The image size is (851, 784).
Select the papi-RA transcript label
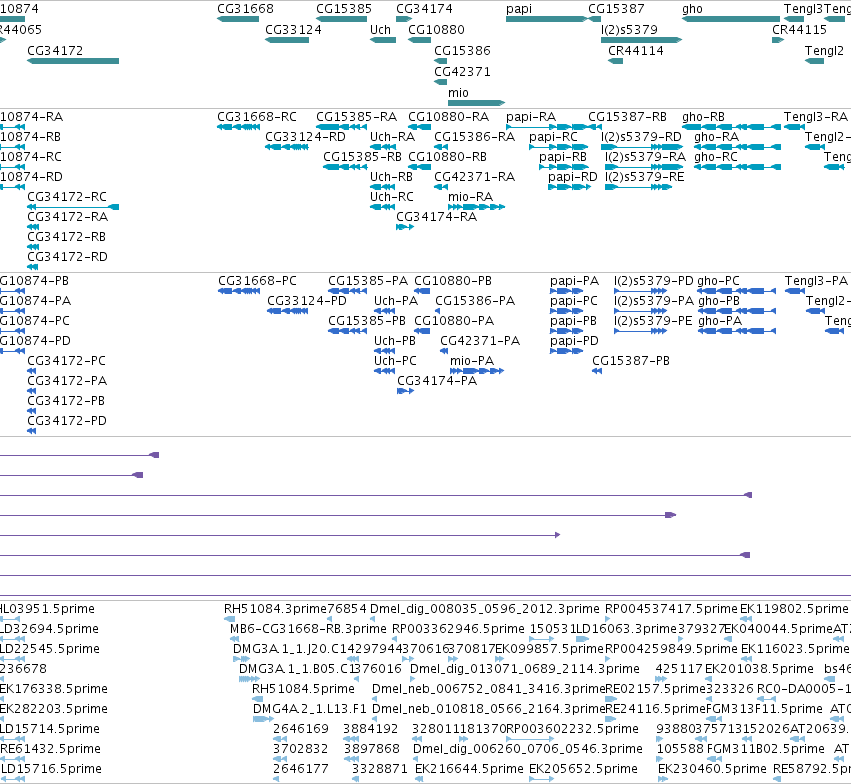pos(531,117)
